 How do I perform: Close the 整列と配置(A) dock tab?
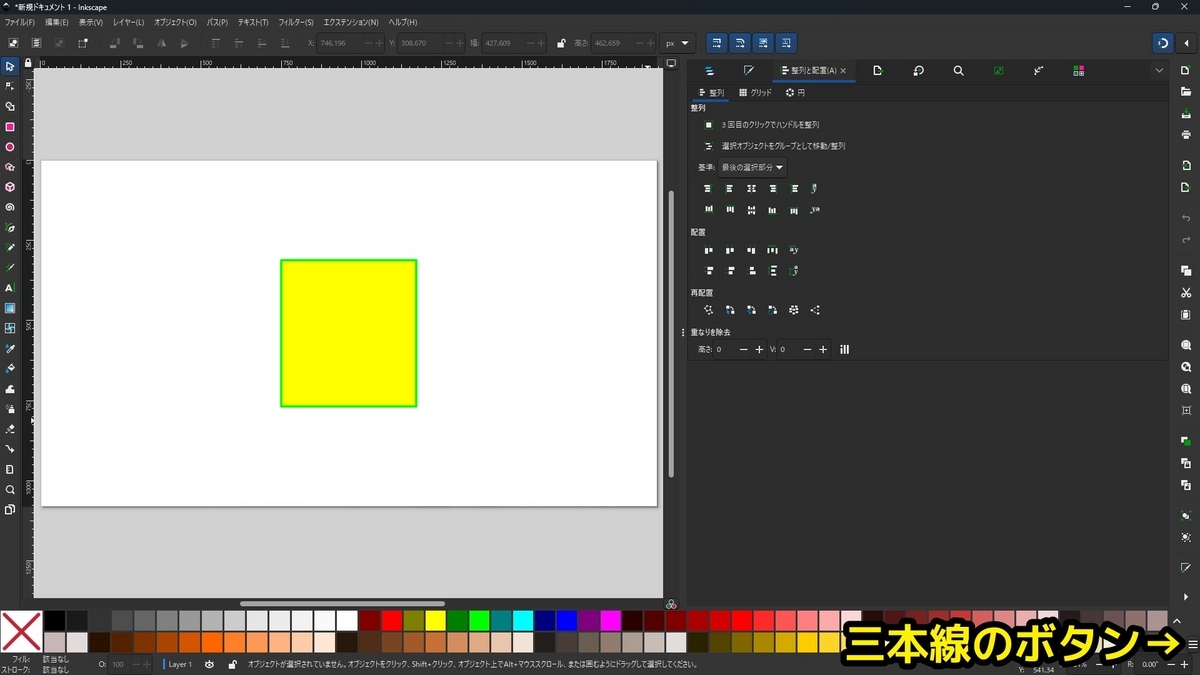pos(843,71)
